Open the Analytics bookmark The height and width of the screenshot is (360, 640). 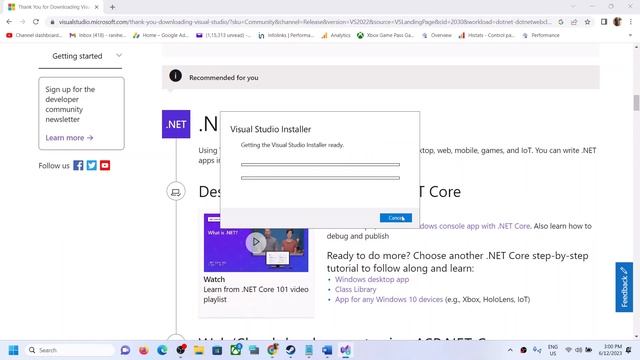(336, 36)
